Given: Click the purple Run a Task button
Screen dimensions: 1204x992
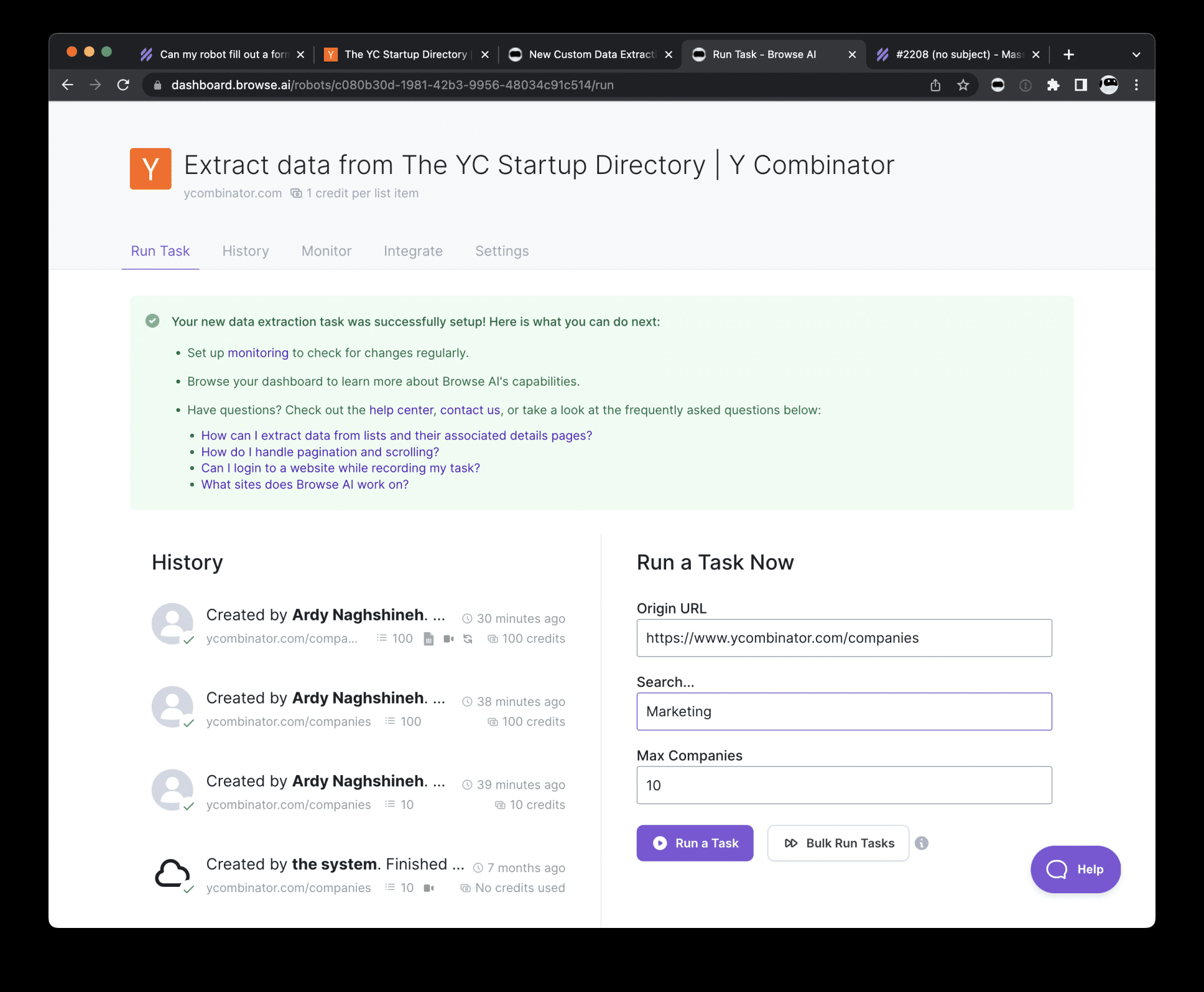Looking at the screenshot, I should (x=695, y=843).
